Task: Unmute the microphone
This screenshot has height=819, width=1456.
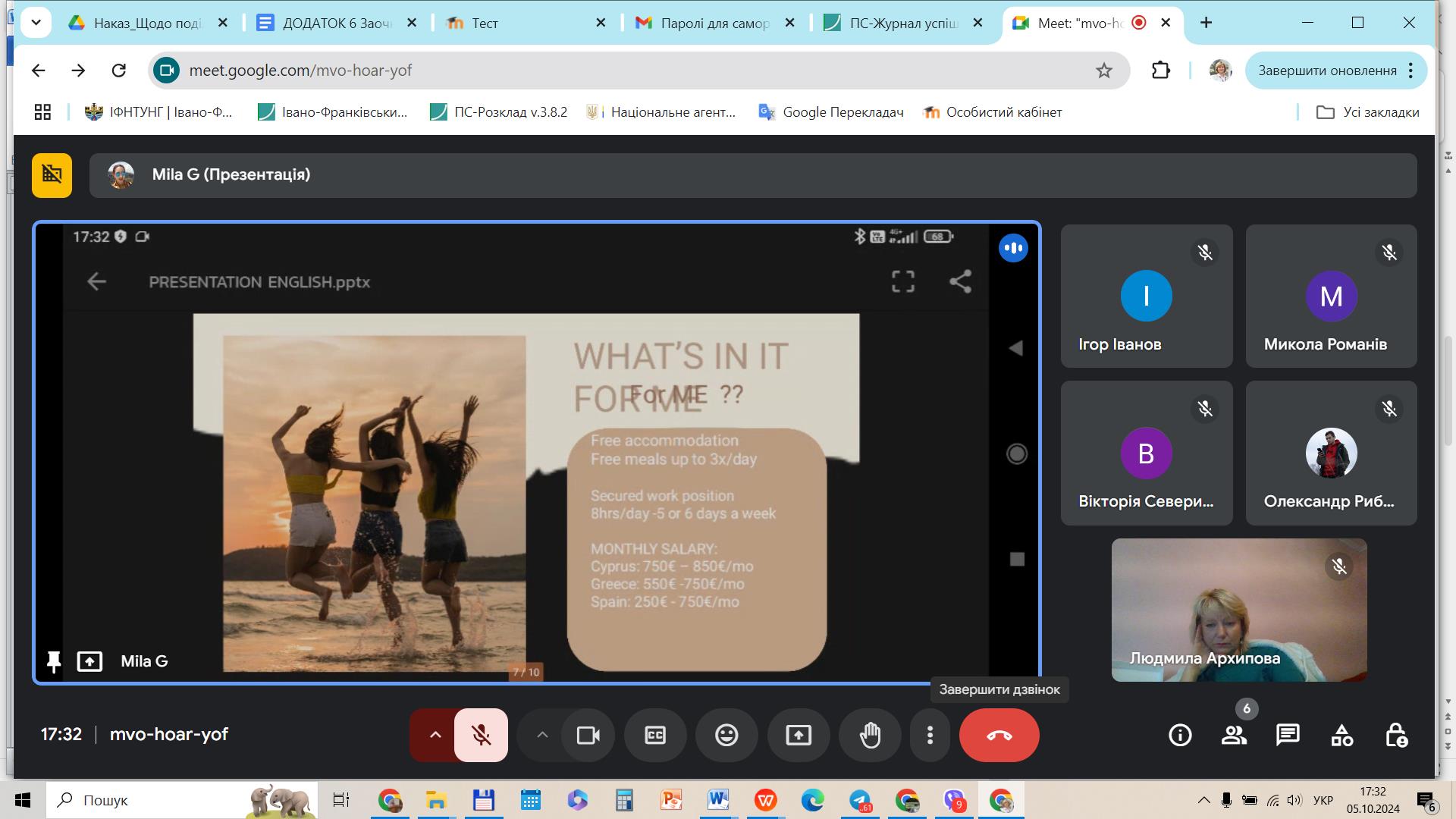Action: point(481,735)
